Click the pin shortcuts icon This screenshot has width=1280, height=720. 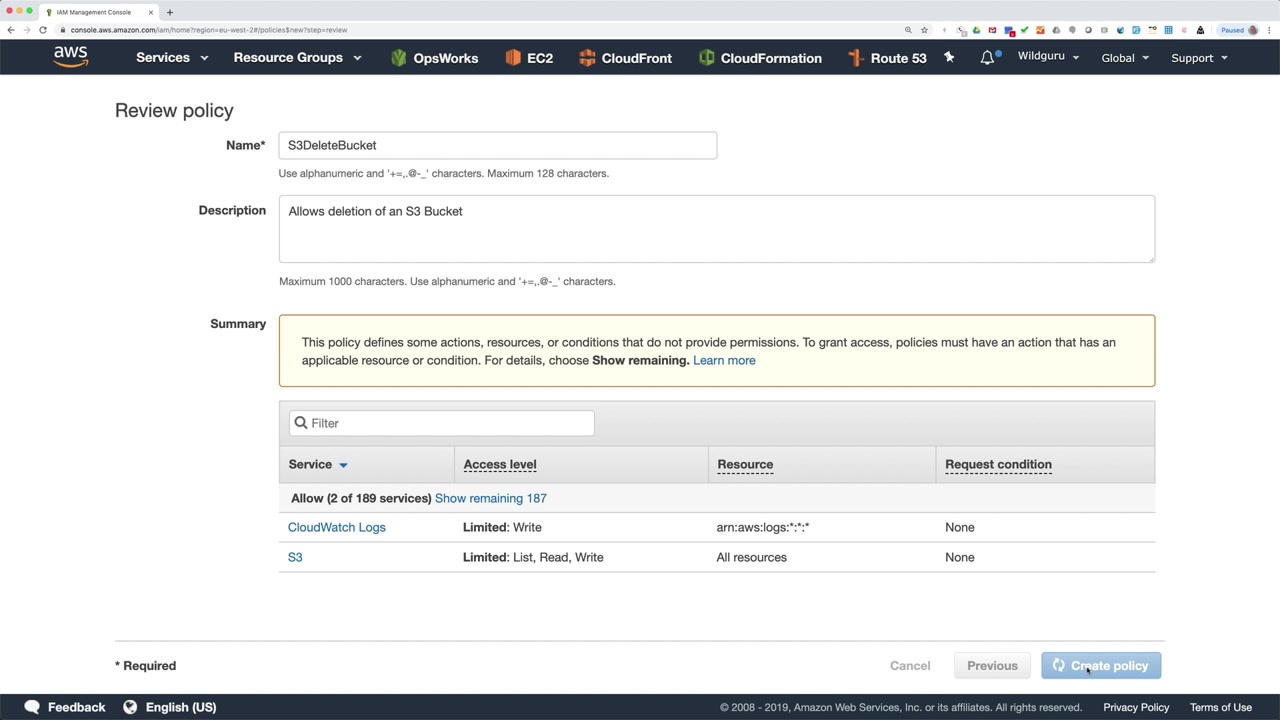coord(949,58)
